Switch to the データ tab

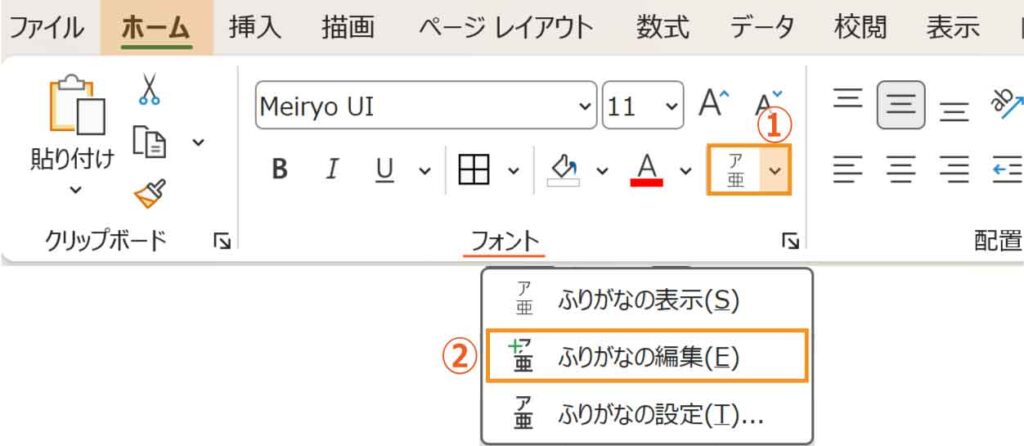click(762, 27)
